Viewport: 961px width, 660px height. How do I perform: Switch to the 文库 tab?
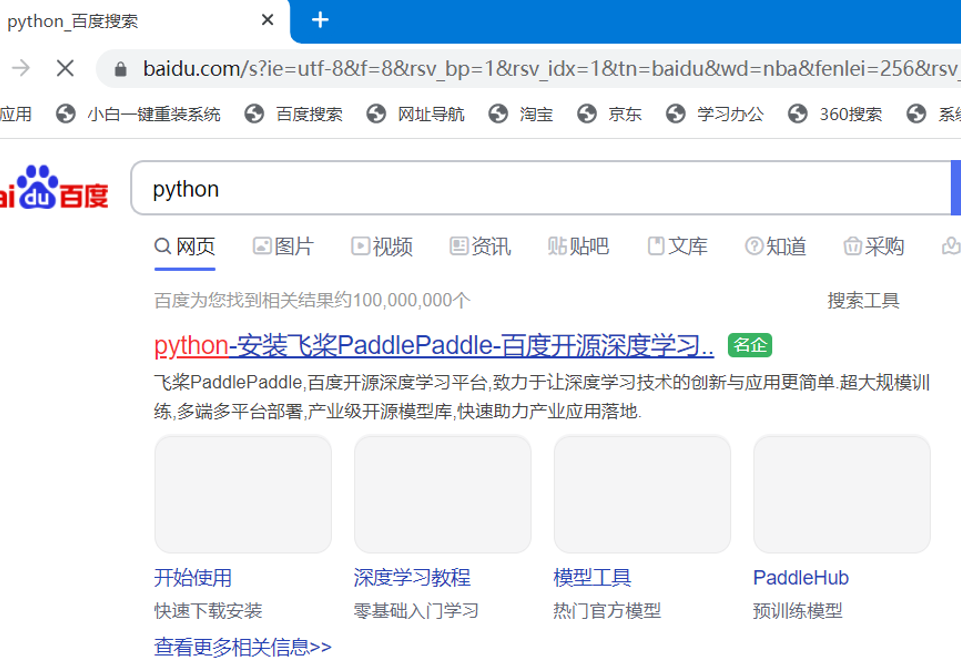click(677, 246)
